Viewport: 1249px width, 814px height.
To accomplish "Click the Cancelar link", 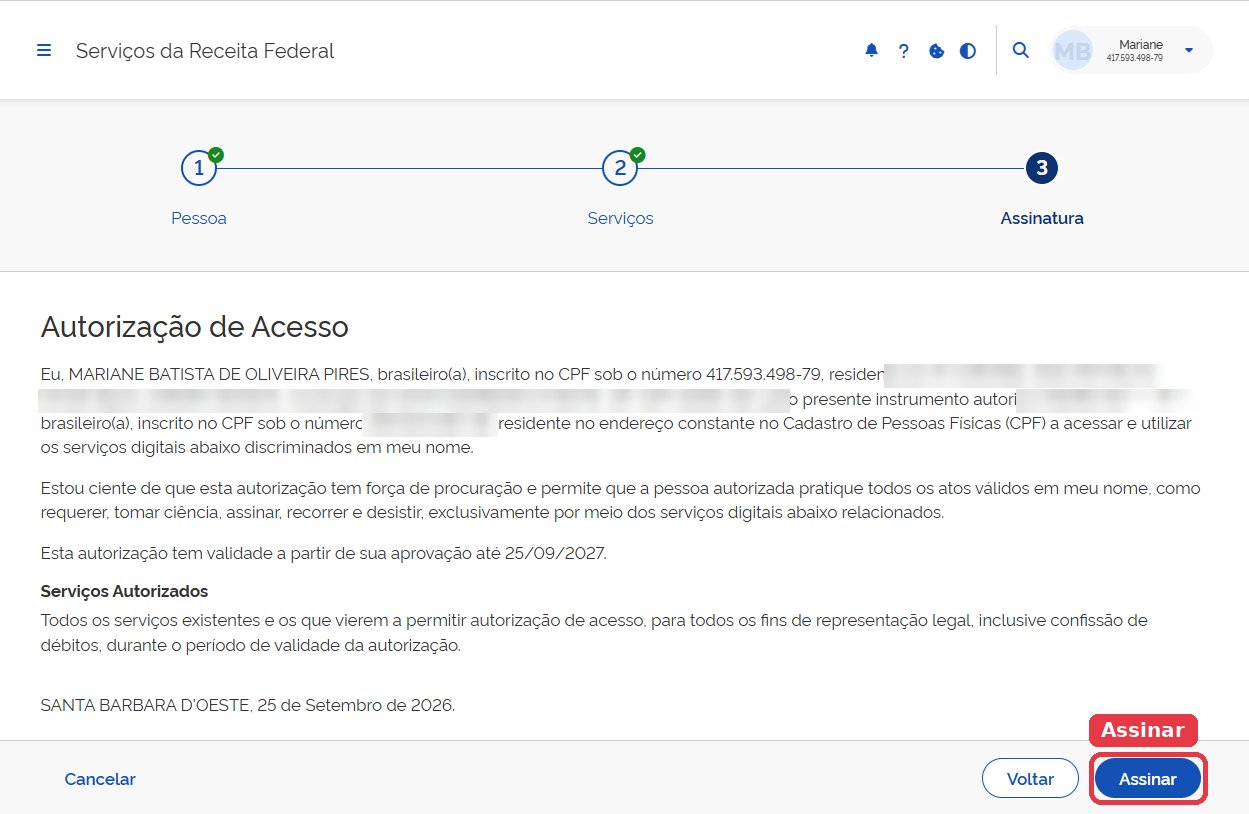I will pyautogui.click(x=100, y=779).
